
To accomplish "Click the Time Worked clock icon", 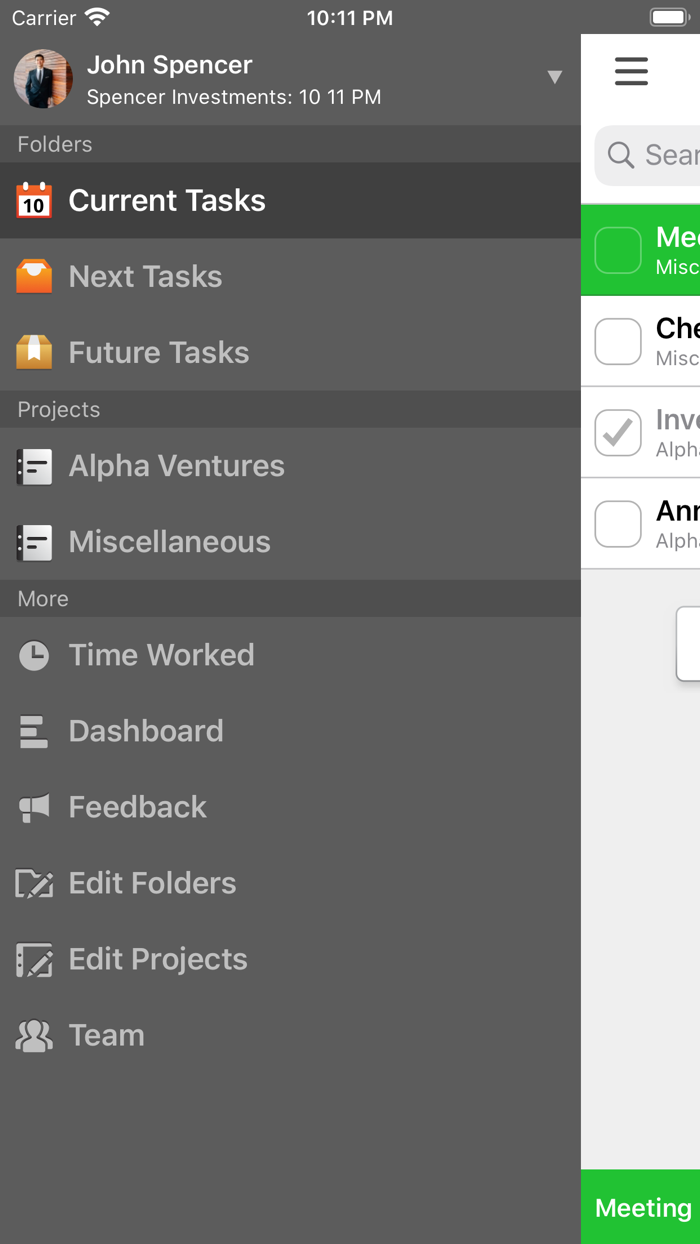I will tap(34, 655).
